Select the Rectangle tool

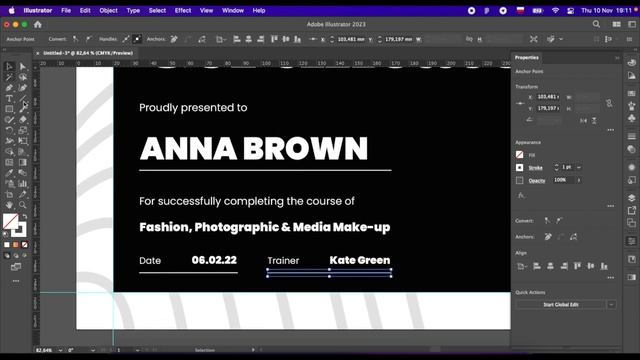pyautogui.click(x=9, y=109)
